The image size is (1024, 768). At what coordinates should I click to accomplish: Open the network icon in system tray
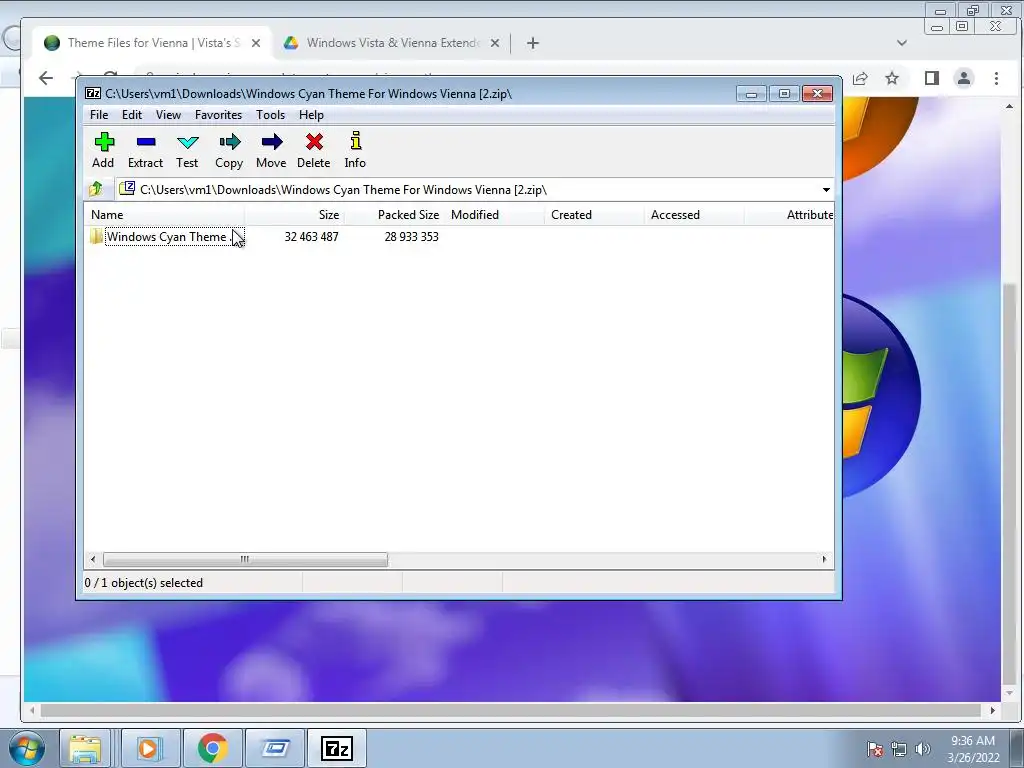click(899, 748)
